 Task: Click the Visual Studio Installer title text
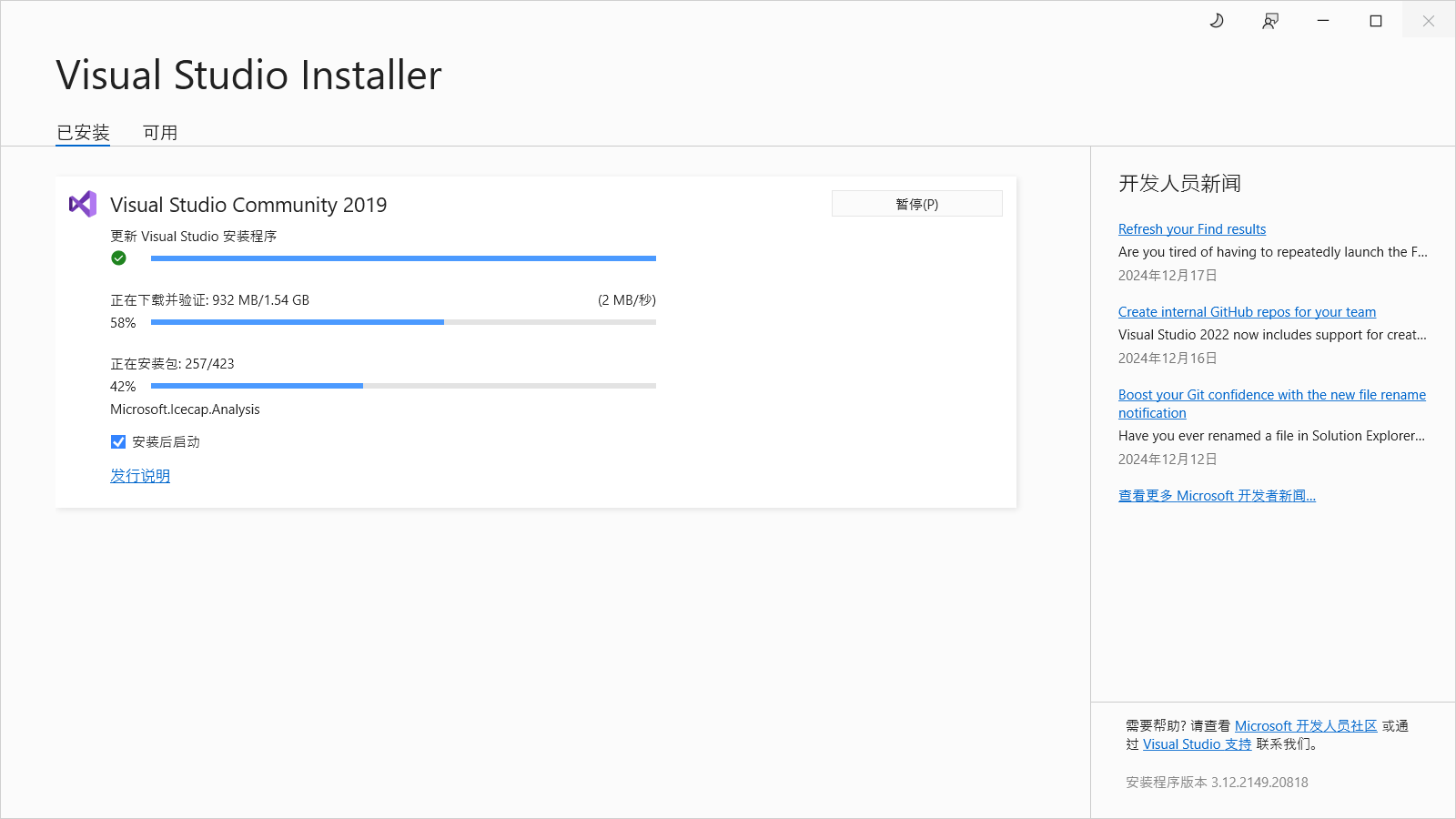click(248, 75)
